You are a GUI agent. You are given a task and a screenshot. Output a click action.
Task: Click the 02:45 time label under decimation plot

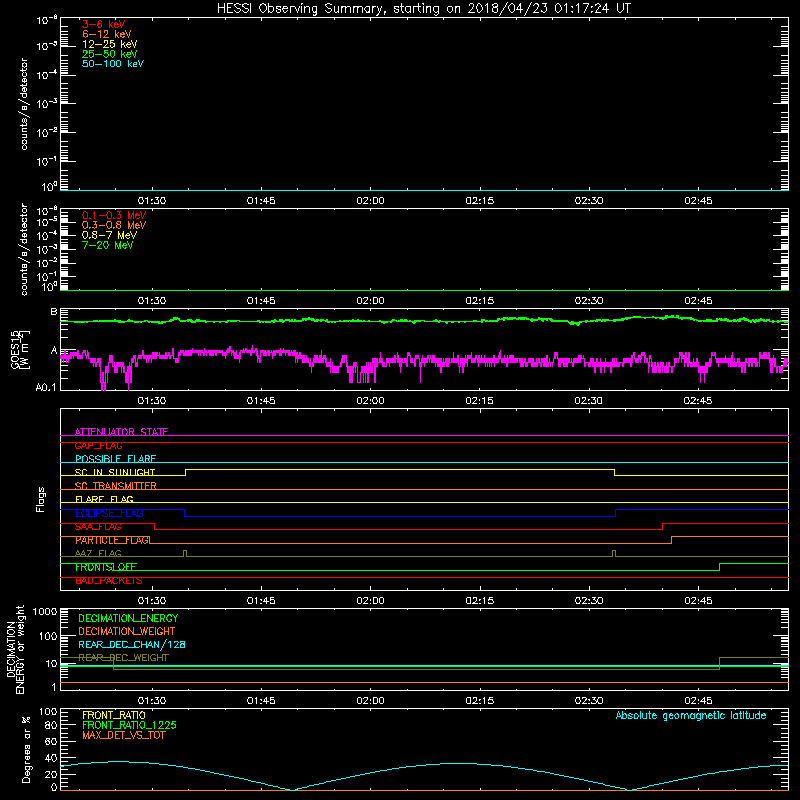(x=698, y=701)
